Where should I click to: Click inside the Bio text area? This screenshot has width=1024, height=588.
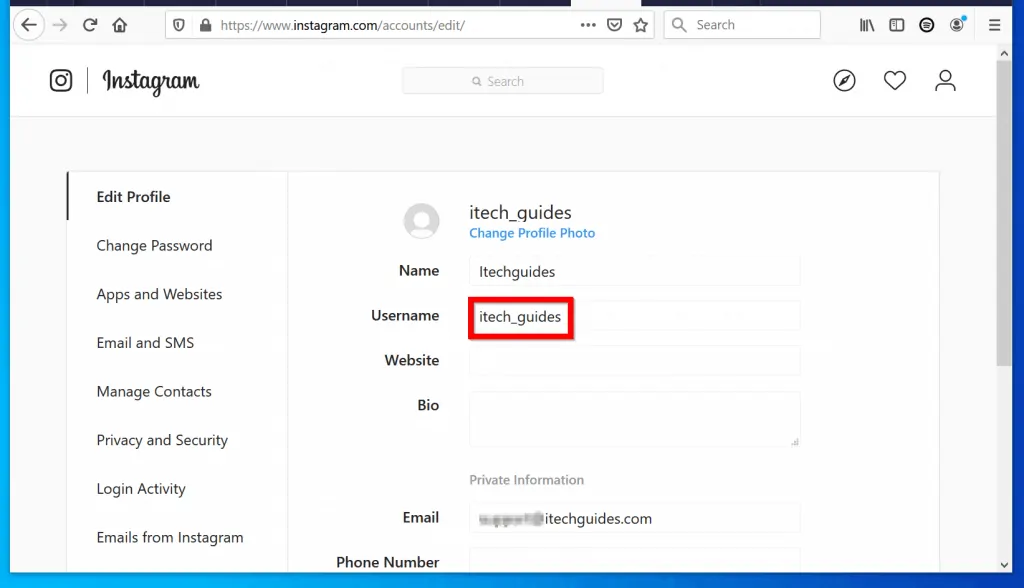pyautogui.click(x=634, y=420)
